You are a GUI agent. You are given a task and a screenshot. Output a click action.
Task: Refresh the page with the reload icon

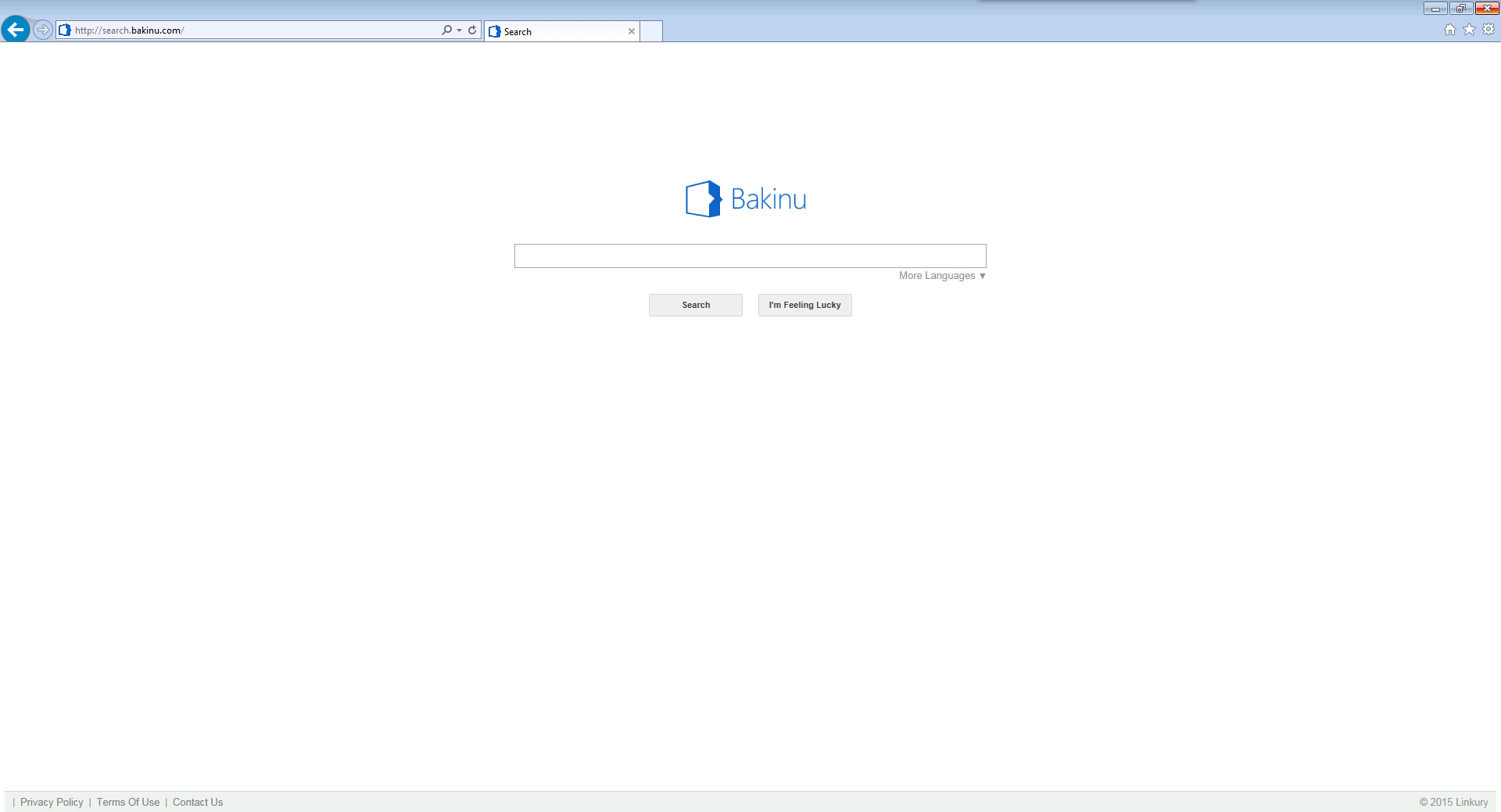tap(472, 30)
